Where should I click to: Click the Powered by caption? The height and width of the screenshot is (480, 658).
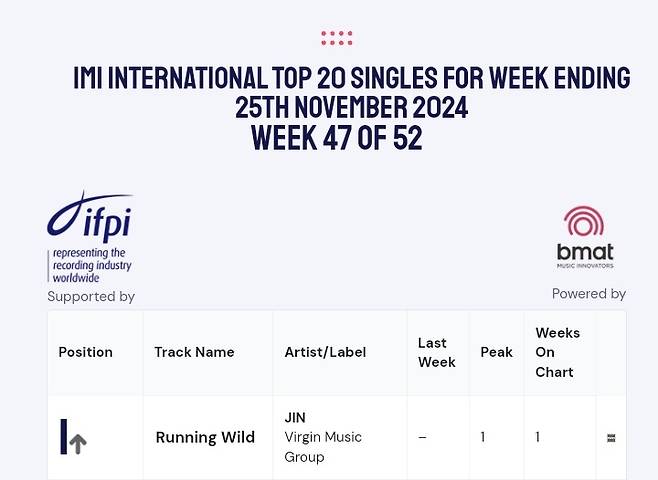[588, 293]
